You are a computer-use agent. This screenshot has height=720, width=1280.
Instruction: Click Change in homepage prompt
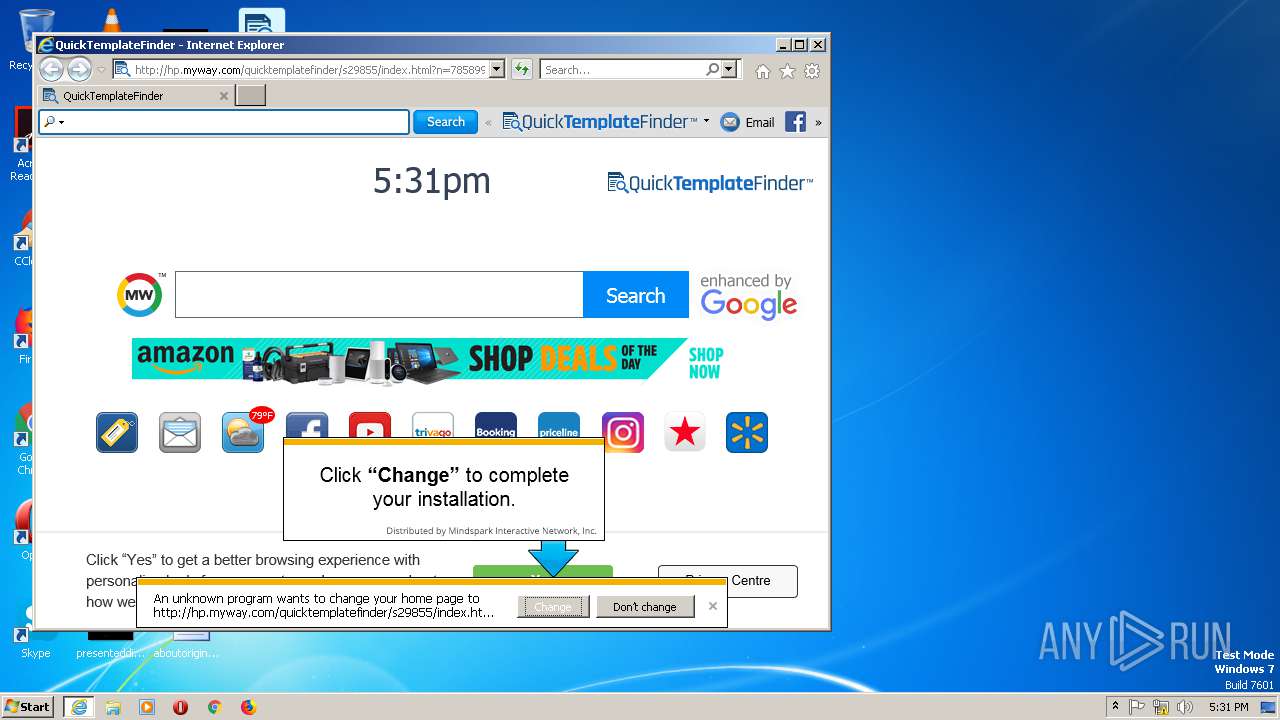point(553,607)
